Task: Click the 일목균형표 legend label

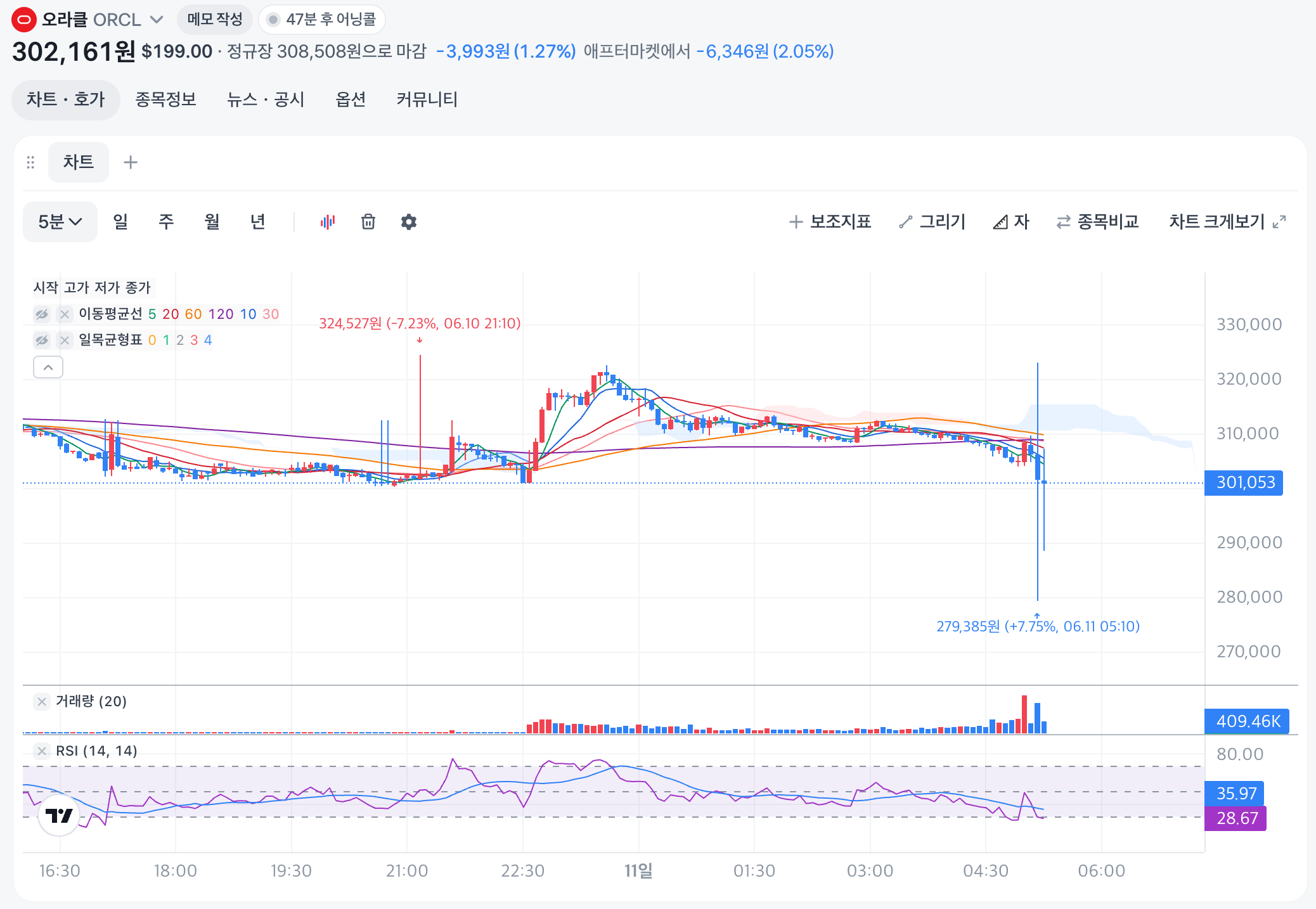Action: pos(110,340)
